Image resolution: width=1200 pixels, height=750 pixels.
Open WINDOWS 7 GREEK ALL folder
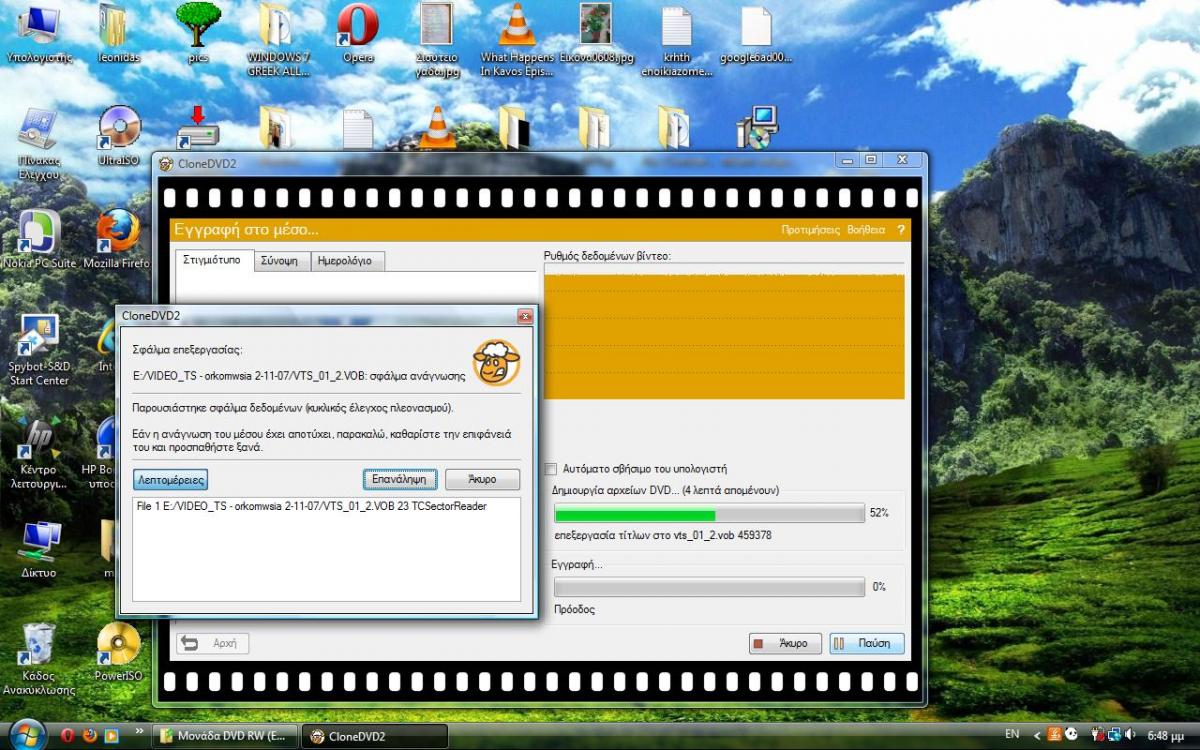(277, 40)
